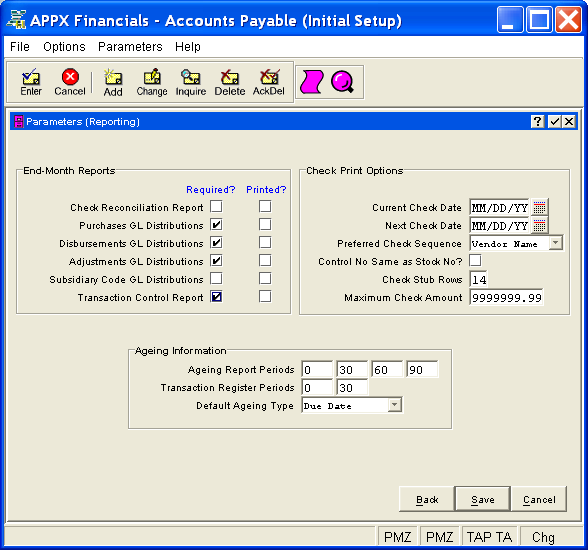Screen dimensions: 588x550
Task: Open the Options menu
Action: click(64, 47)
